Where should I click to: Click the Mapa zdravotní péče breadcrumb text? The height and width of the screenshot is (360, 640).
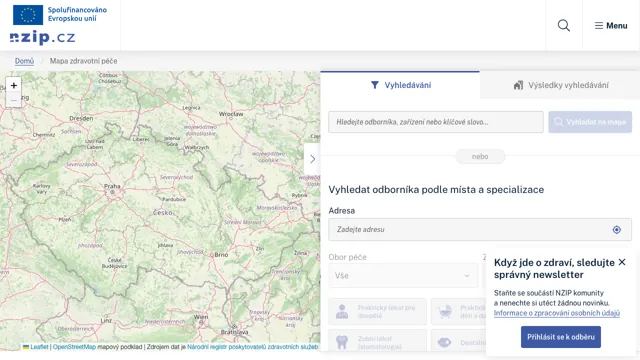pos(83,61)
